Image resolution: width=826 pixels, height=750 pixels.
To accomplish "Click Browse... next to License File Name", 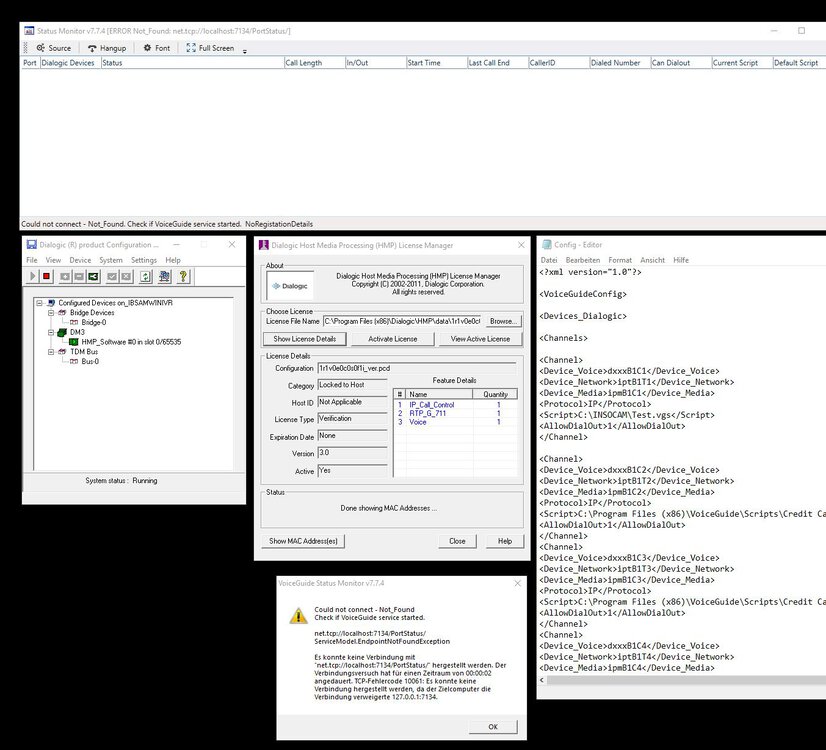I will coord(503,321).
